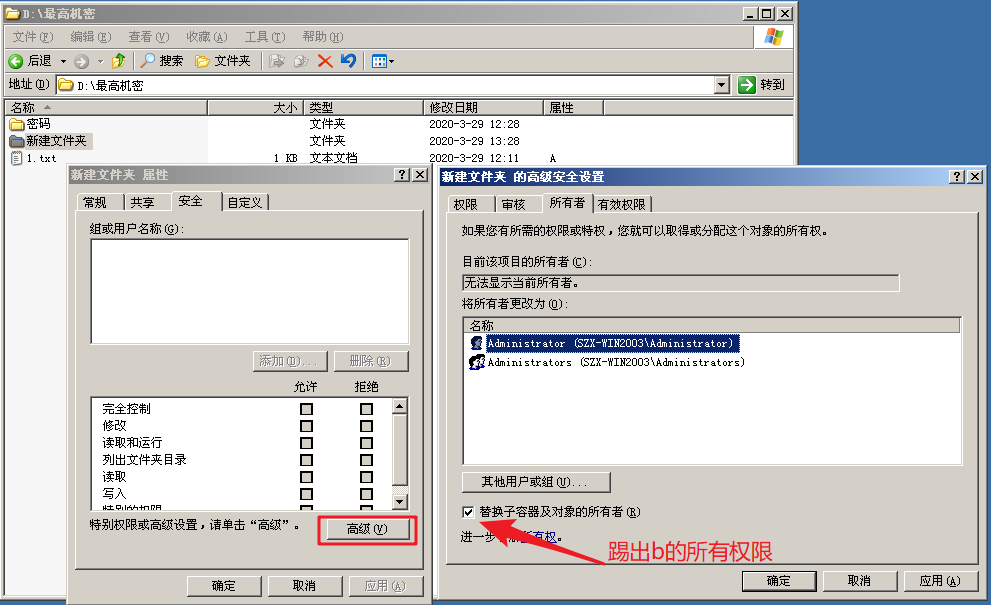The image size is (991, 605).
Task: Select the 密码 folder icon
Action: tap(16, 124)
